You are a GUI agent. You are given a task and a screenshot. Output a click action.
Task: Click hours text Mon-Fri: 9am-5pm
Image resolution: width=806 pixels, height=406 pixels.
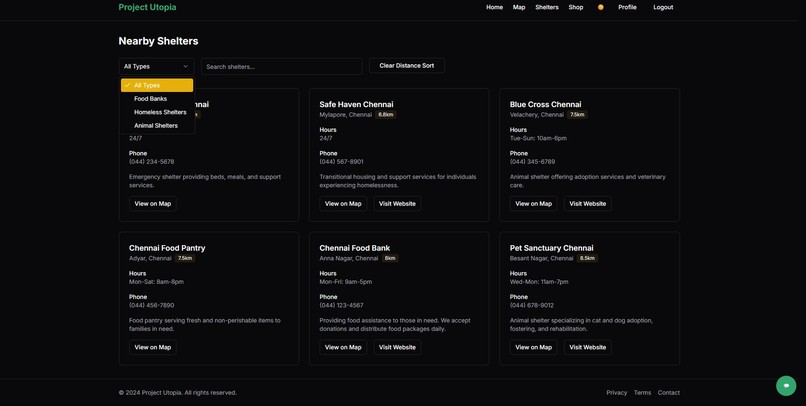click(345, 282)
